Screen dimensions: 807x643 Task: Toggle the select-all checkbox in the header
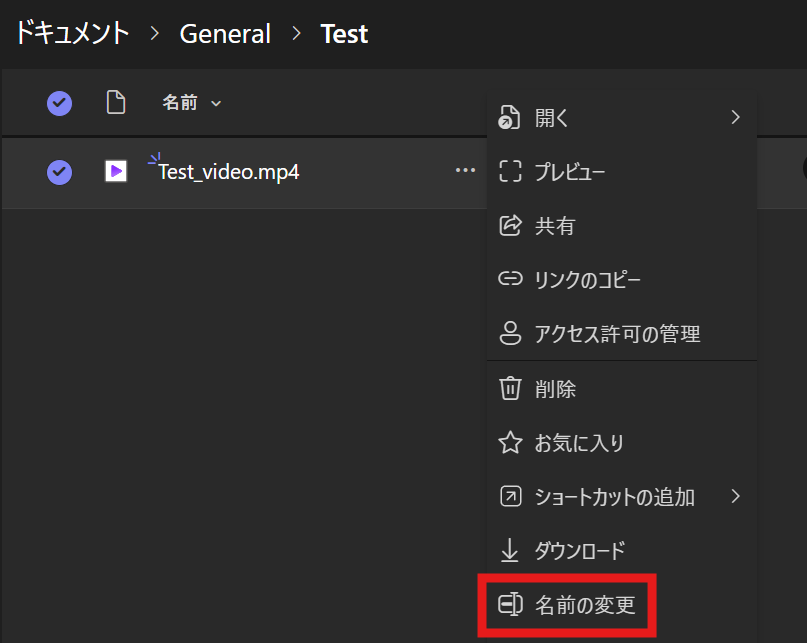pyautogui.click(x=59, y=103)
